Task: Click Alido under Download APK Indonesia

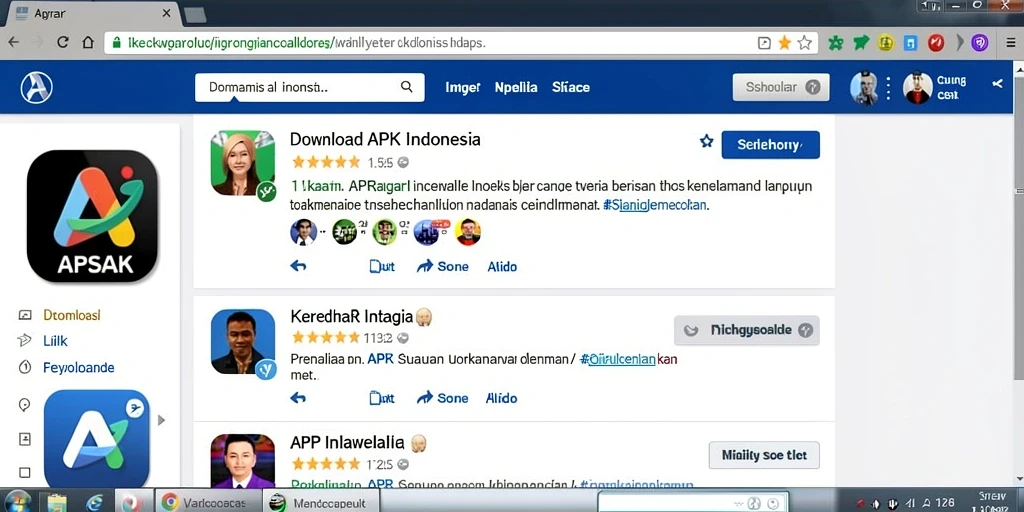Action: point(502,266)
